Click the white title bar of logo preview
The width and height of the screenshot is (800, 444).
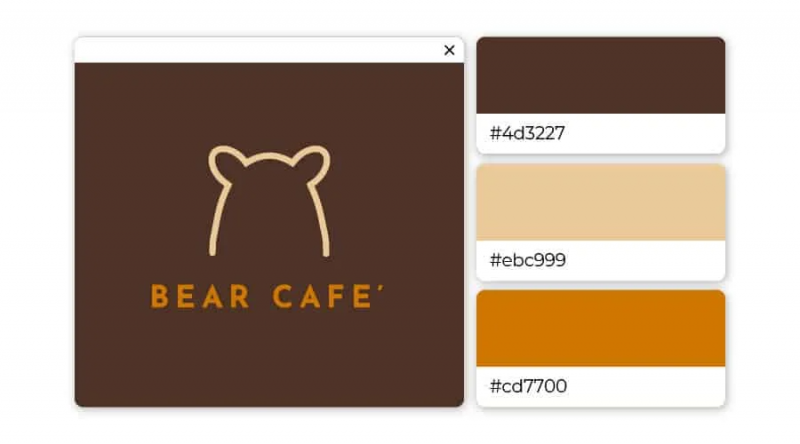(x=269, y=50)
